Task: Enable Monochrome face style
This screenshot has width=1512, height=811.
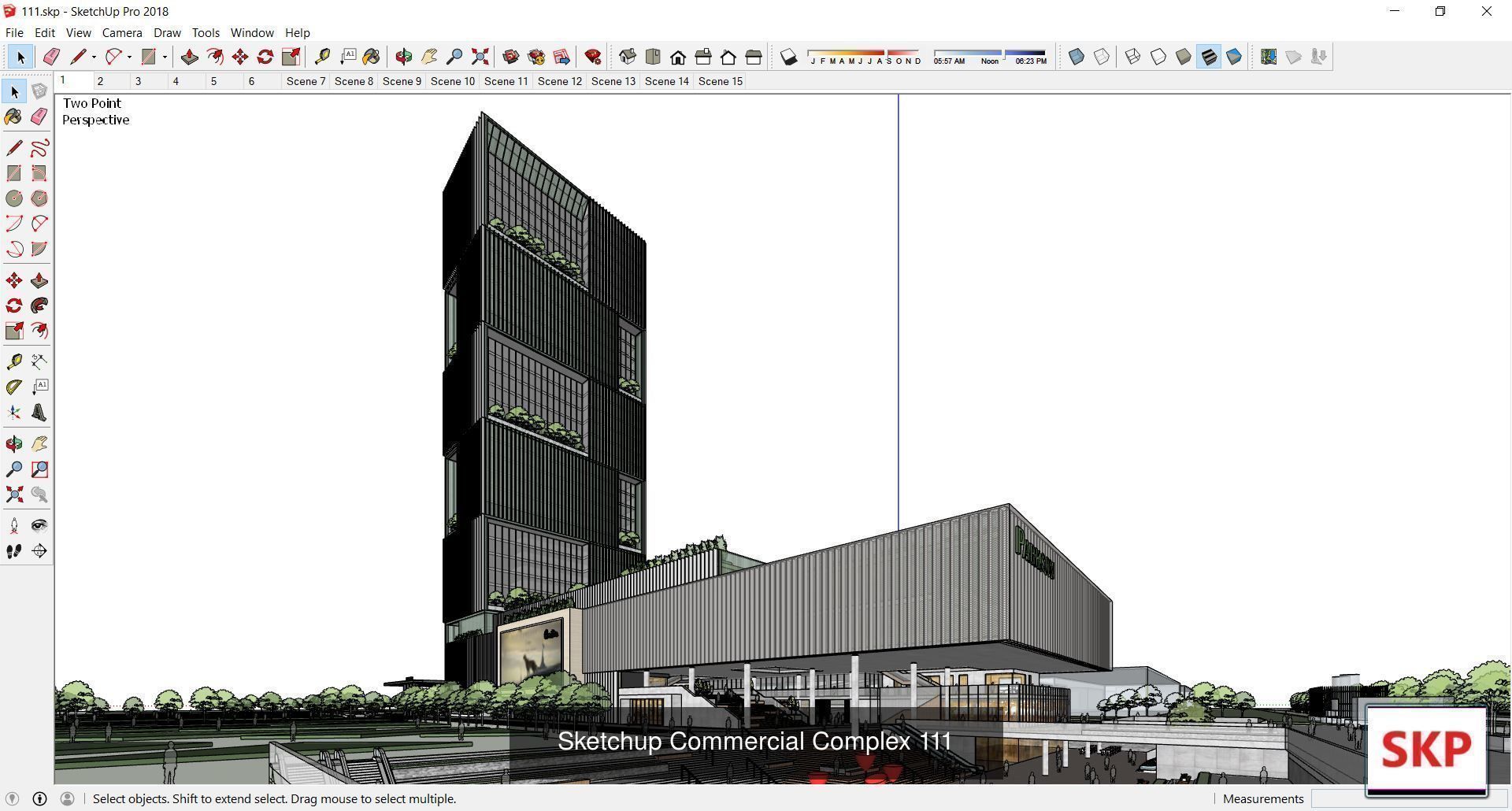Action: [1234, 57]
